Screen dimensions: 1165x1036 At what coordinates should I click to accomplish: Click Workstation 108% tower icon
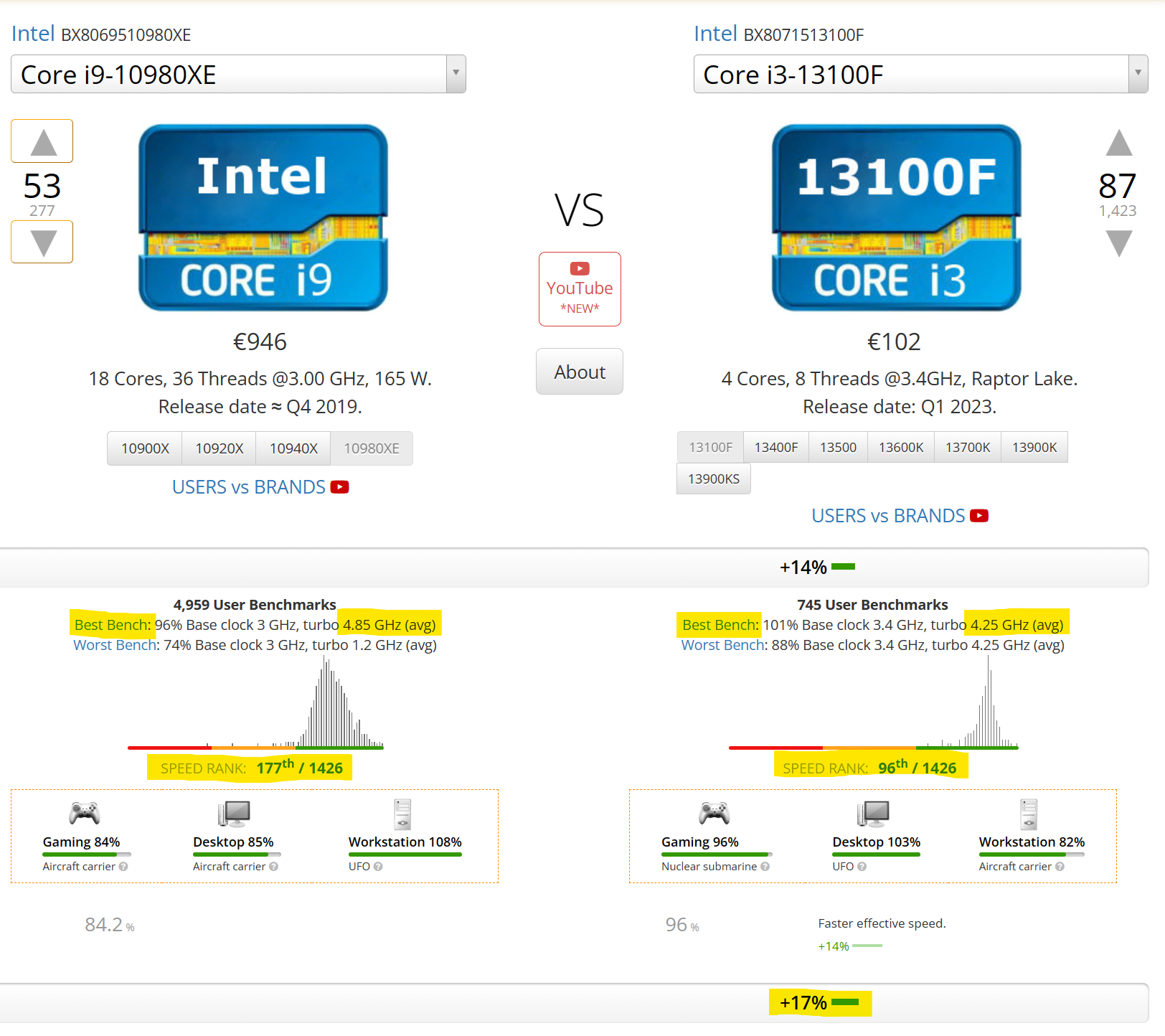(x=402, y=814)
